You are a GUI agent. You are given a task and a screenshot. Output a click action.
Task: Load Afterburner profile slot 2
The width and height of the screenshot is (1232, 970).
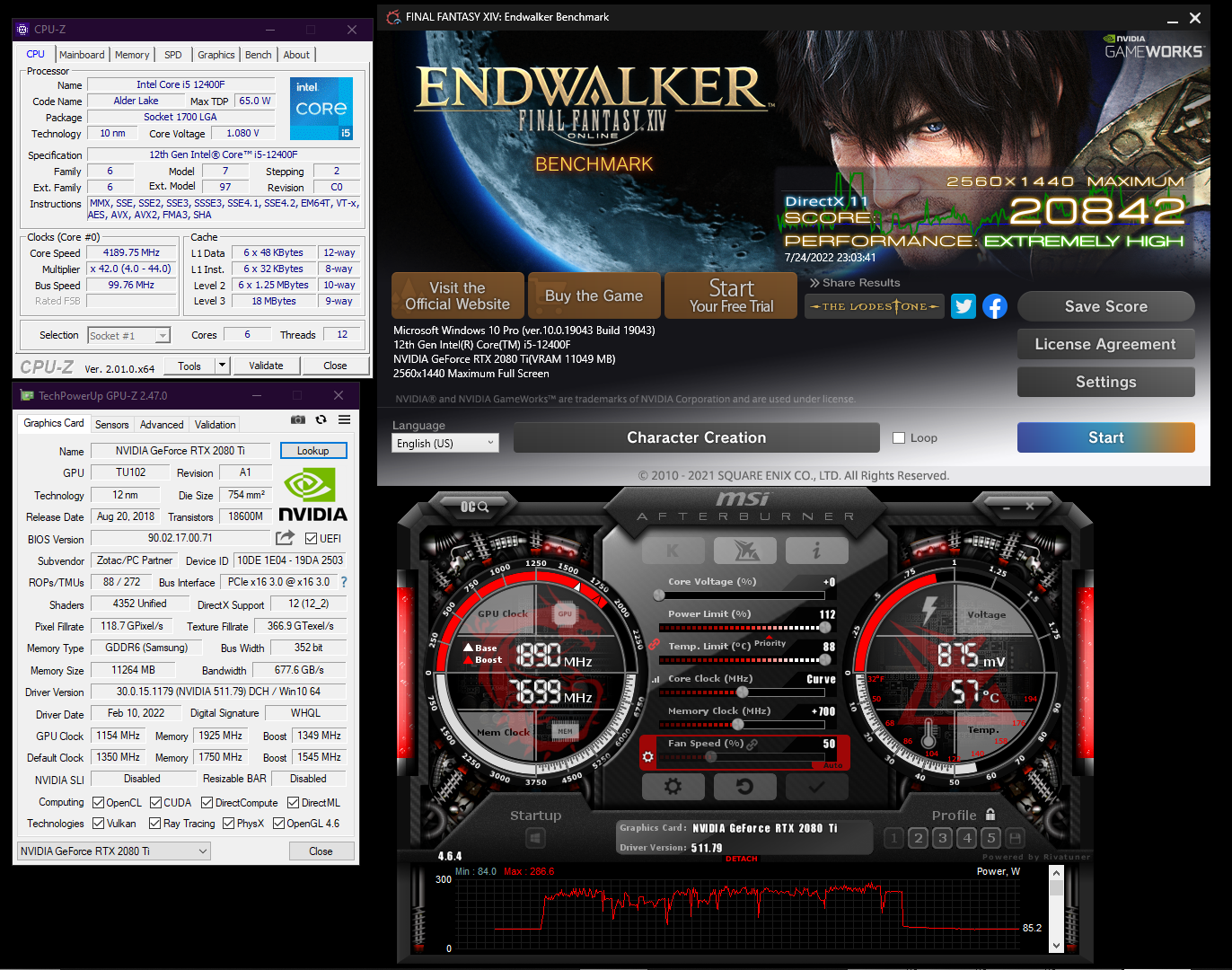[918, 838]
